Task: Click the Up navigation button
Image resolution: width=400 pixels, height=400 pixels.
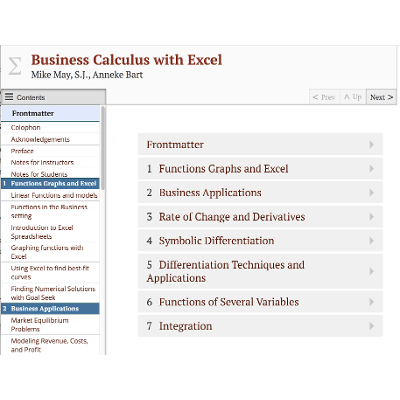Action: [353, 97]
